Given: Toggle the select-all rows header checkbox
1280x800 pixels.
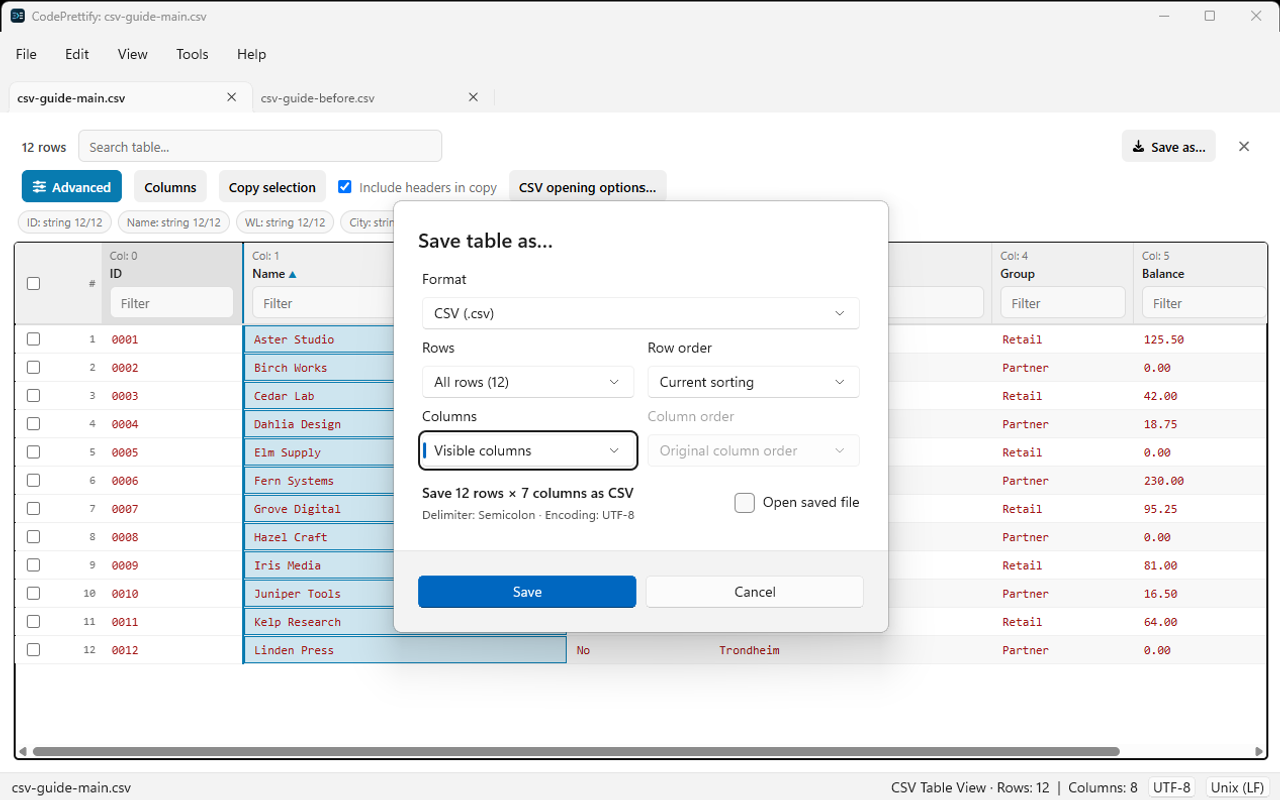Looking at the screenshot, I should pos(33,283).
